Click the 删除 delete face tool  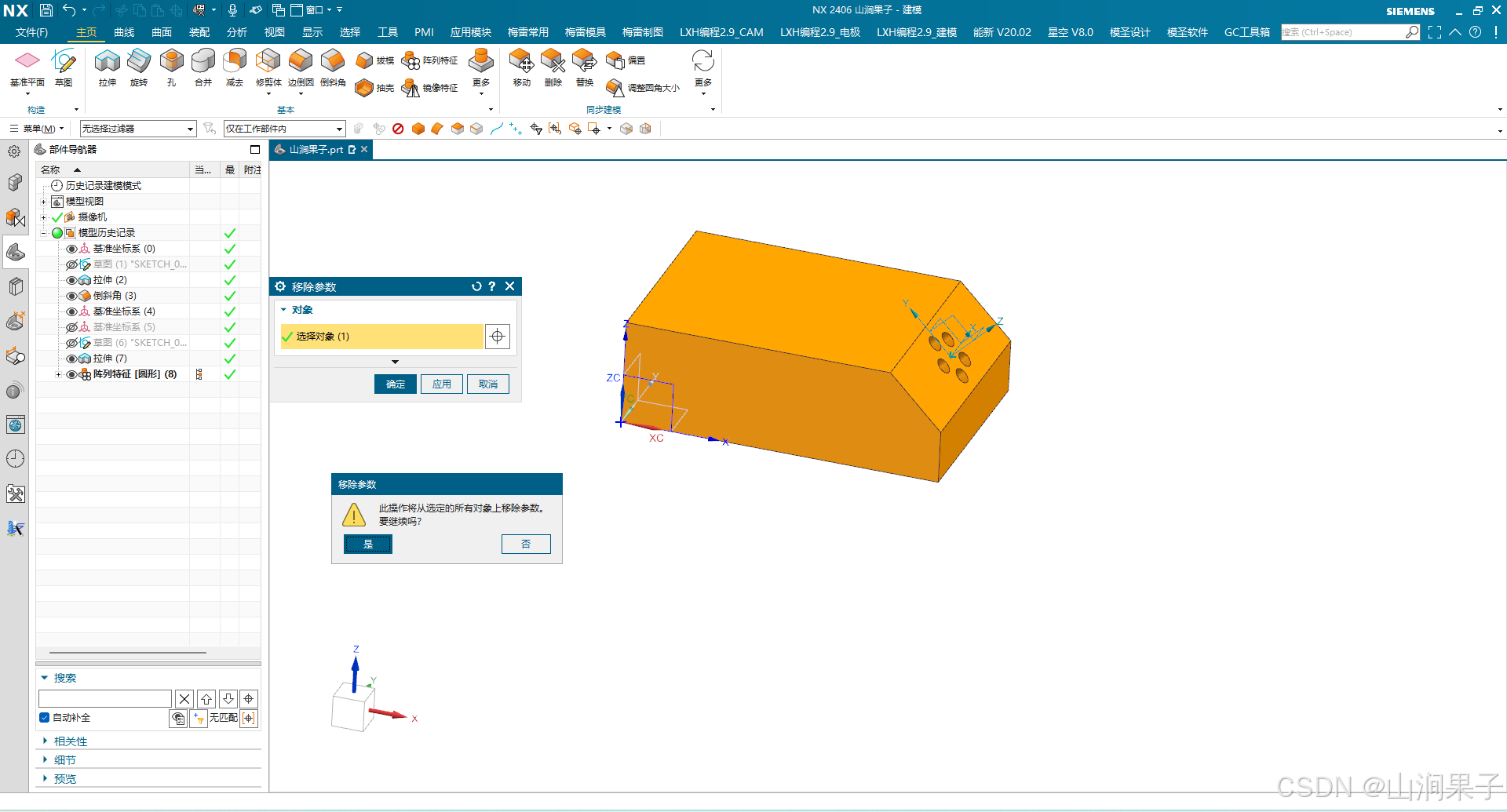[553, 68]
